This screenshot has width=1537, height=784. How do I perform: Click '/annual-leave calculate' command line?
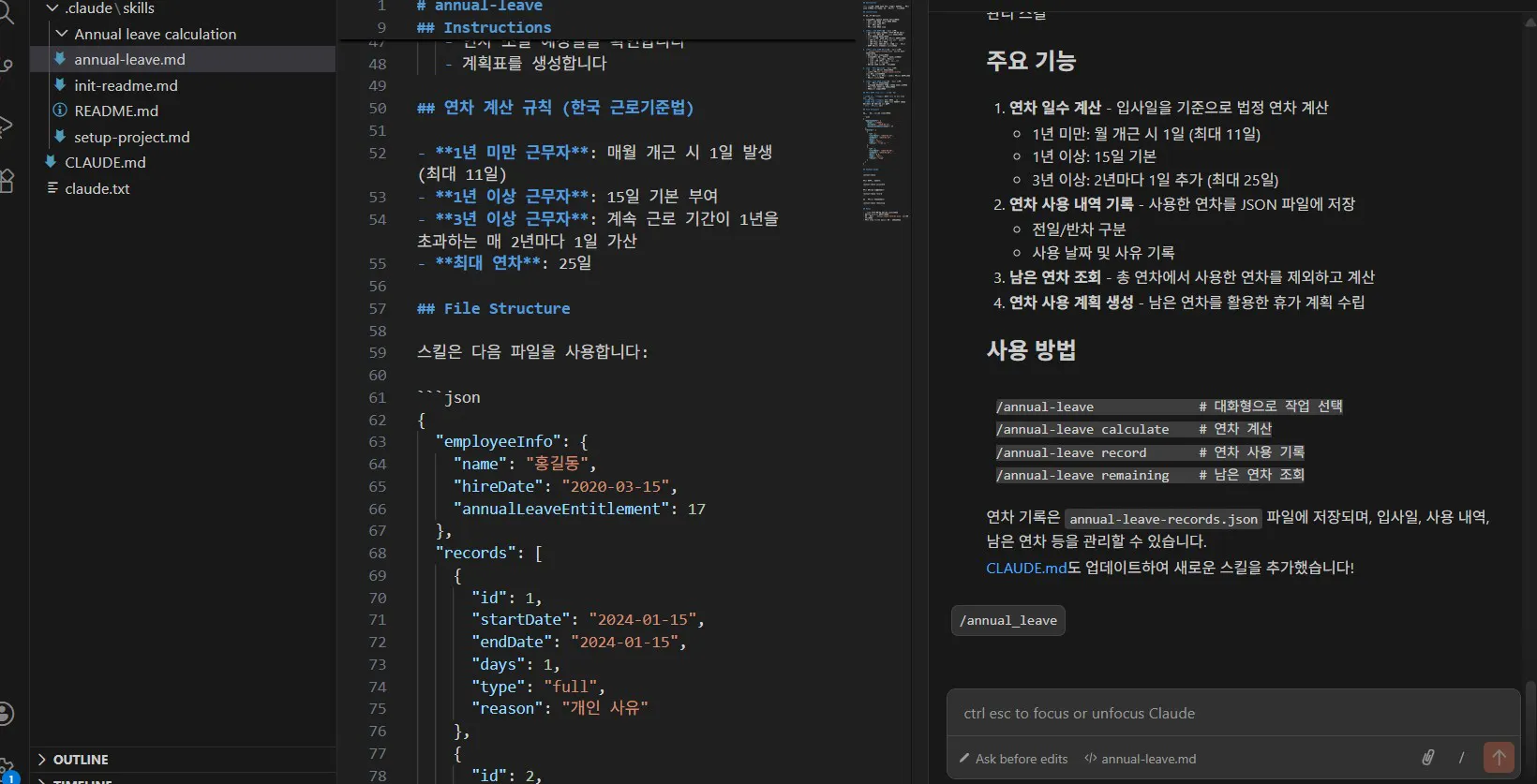[x=1133, y=429]
